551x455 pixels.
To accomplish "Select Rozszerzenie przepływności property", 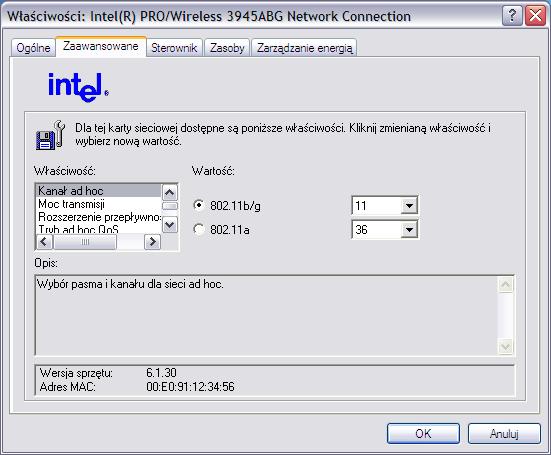I will point(99,217).
